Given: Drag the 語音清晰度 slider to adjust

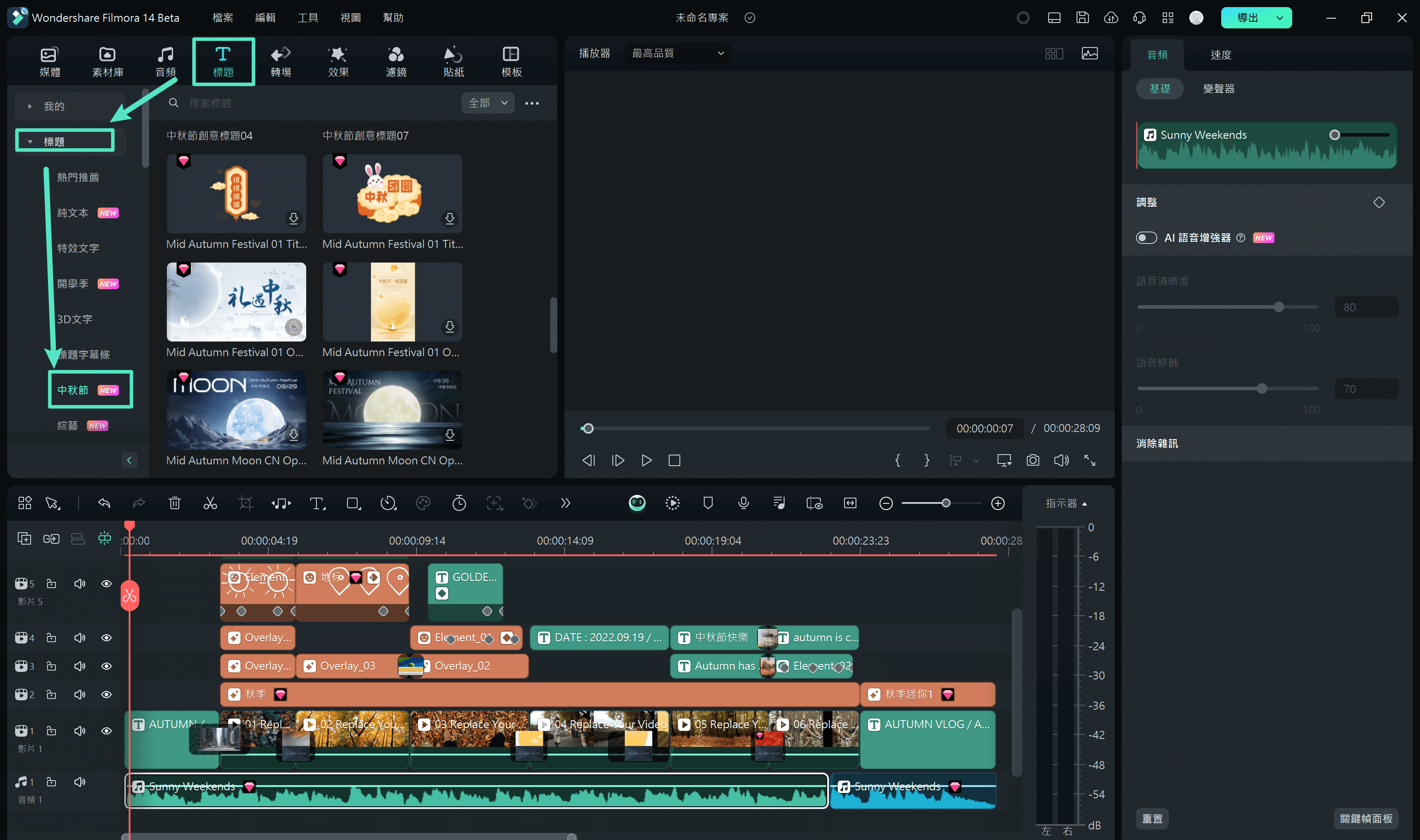Looking at the screenshot, I should tap(1280, 307).
